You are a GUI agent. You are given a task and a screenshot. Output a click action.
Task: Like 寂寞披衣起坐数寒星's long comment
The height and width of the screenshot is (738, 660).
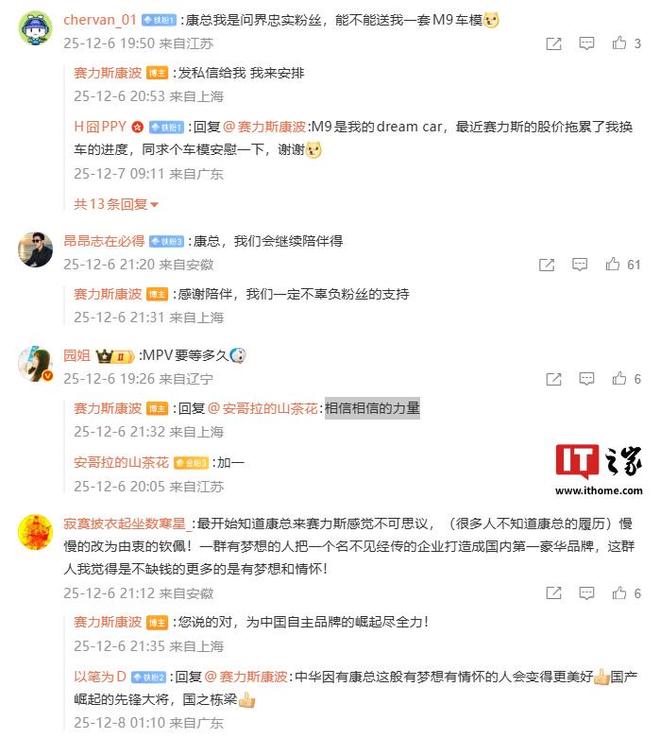619,593
